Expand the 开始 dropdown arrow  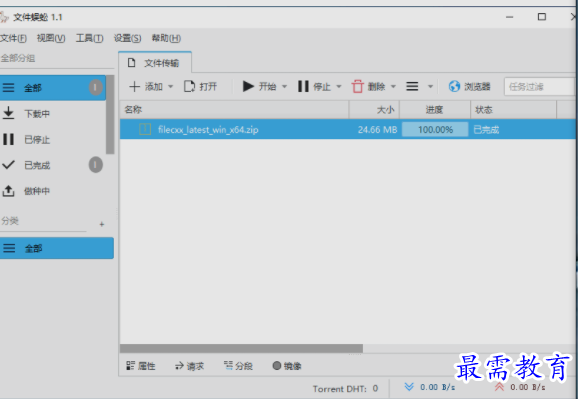(284, 87)
